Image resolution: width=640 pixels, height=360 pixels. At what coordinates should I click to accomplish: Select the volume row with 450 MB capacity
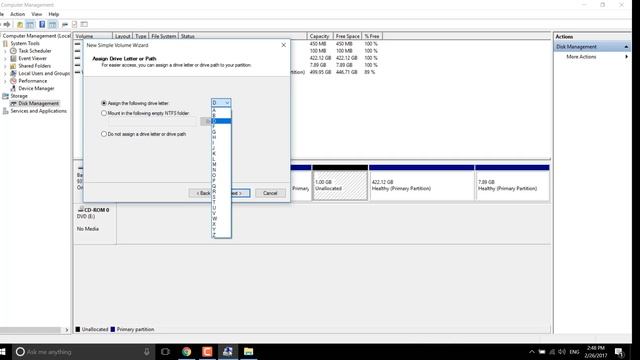312,44
